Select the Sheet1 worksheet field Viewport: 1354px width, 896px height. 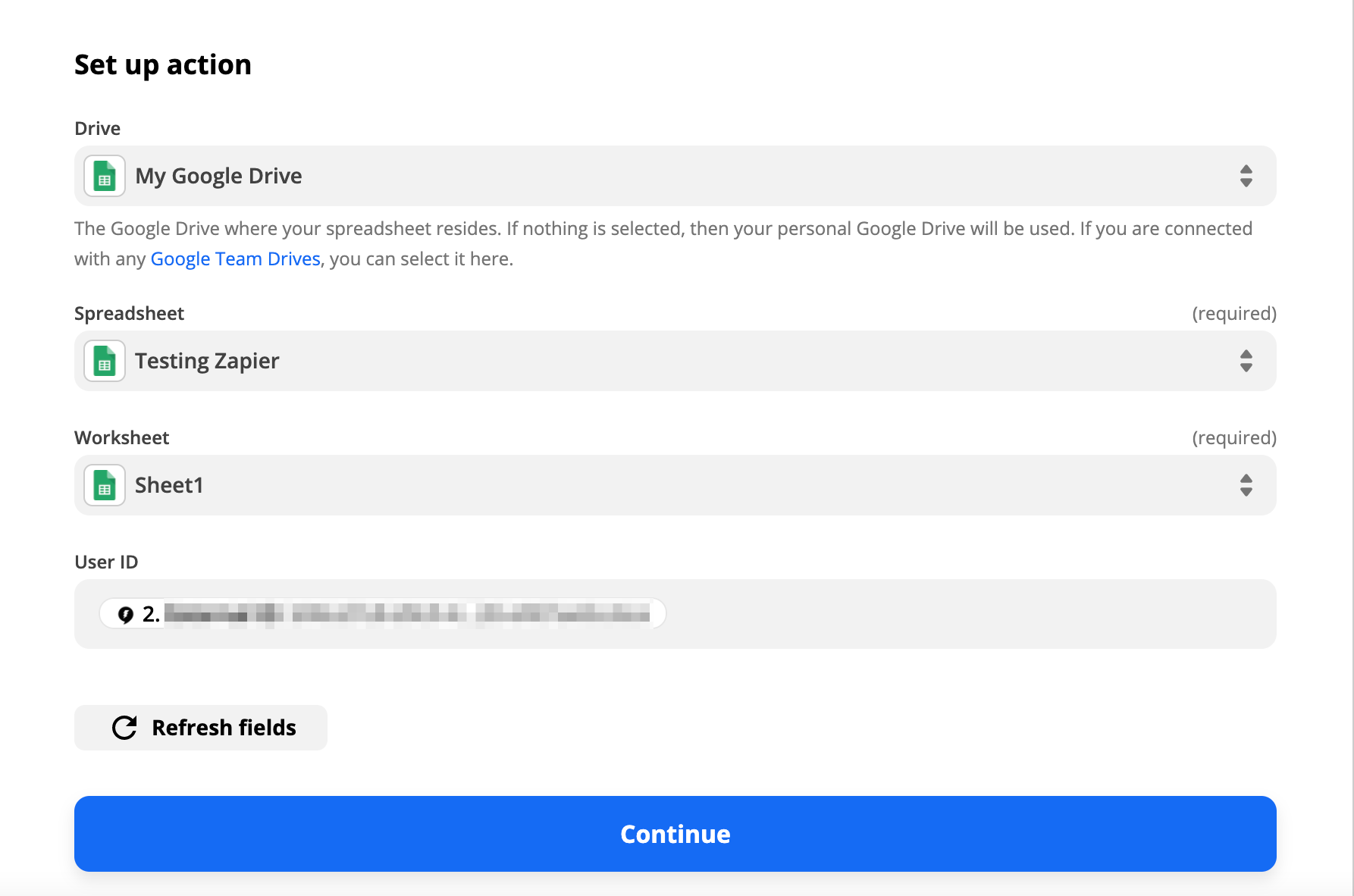(675, 485)
